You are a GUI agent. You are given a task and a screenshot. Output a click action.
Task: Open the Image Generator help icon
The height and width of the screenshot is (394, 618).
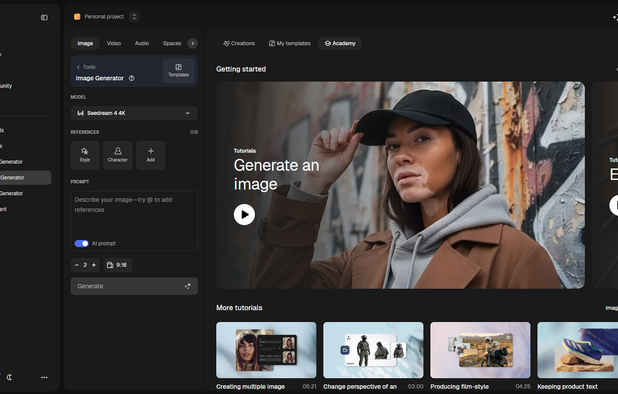point(132,78)
